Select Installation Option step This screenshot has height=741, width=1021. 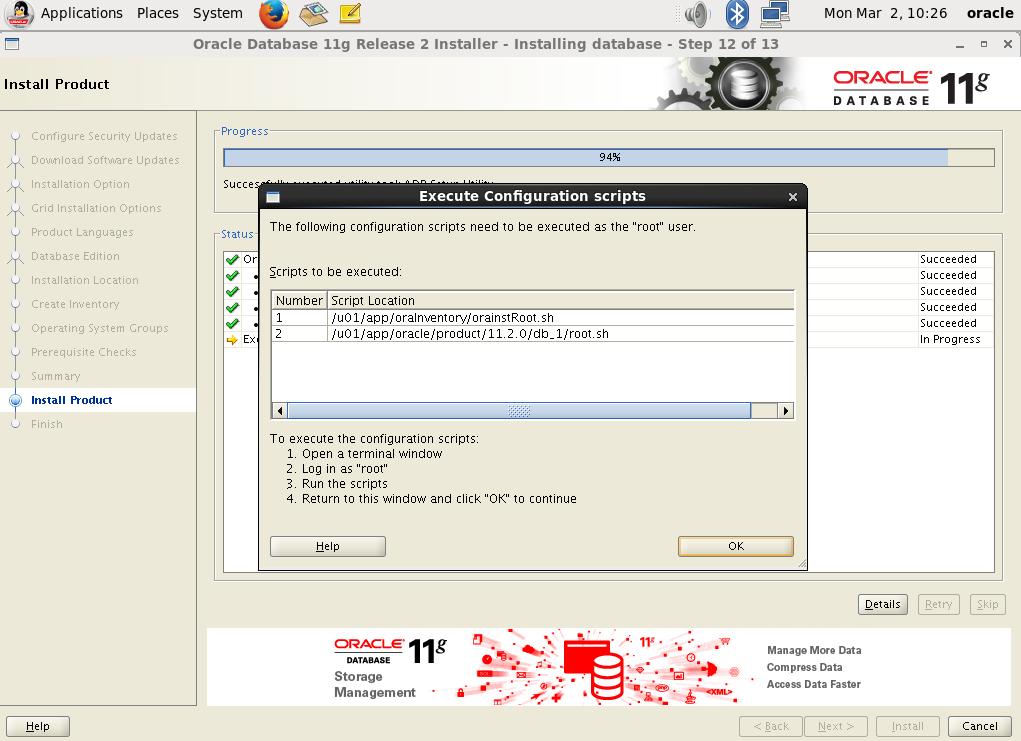[x=80, y=184]
